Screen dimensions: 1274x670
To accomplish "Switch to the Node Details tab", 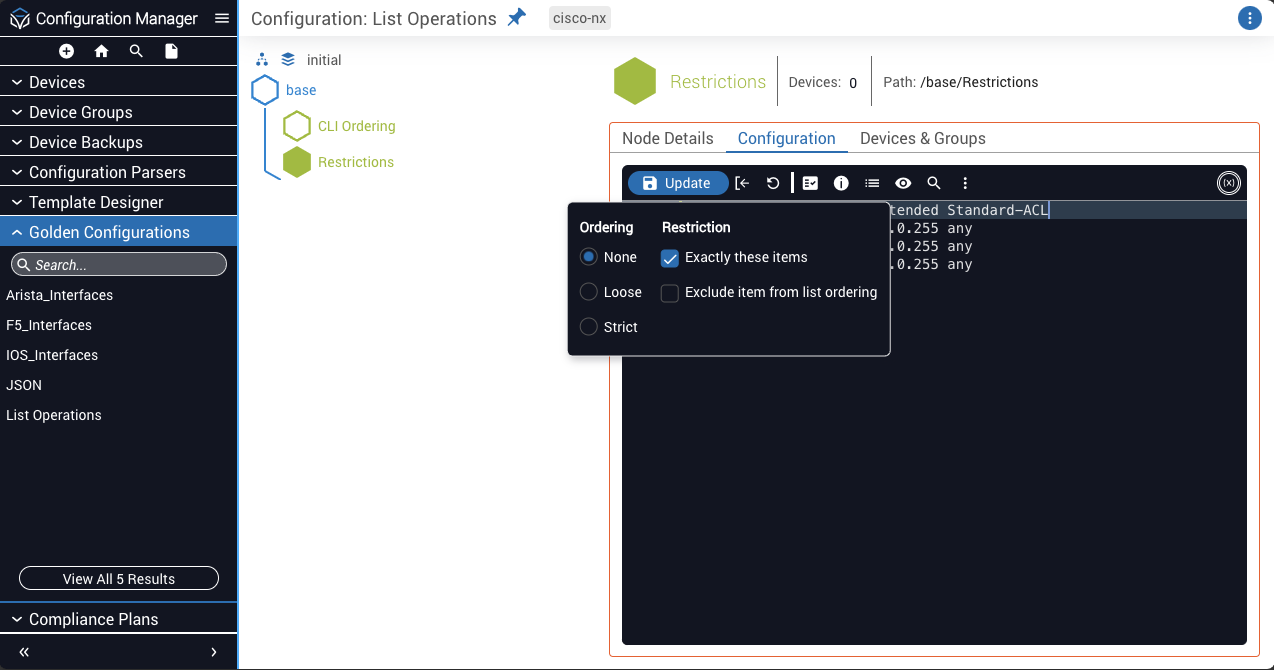I will (667, 139).
